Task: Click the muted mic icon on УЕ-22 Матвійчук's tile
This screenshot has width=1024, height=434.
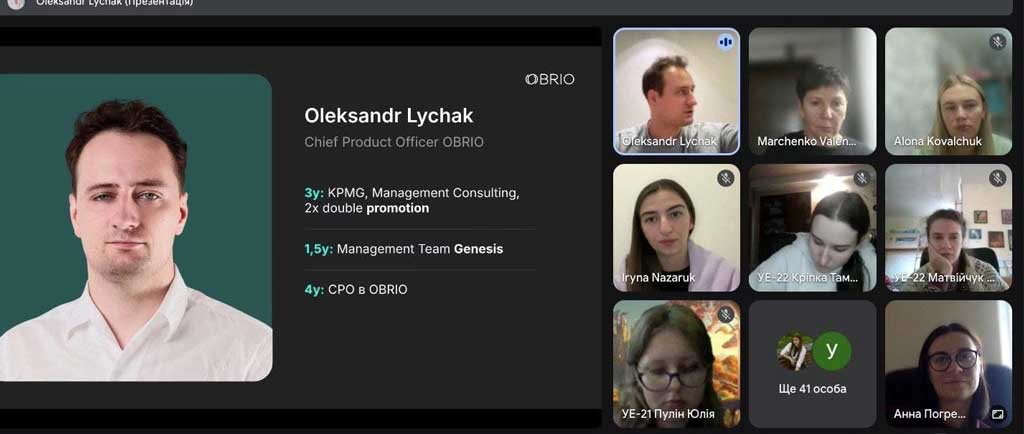Action: [997, 178]
